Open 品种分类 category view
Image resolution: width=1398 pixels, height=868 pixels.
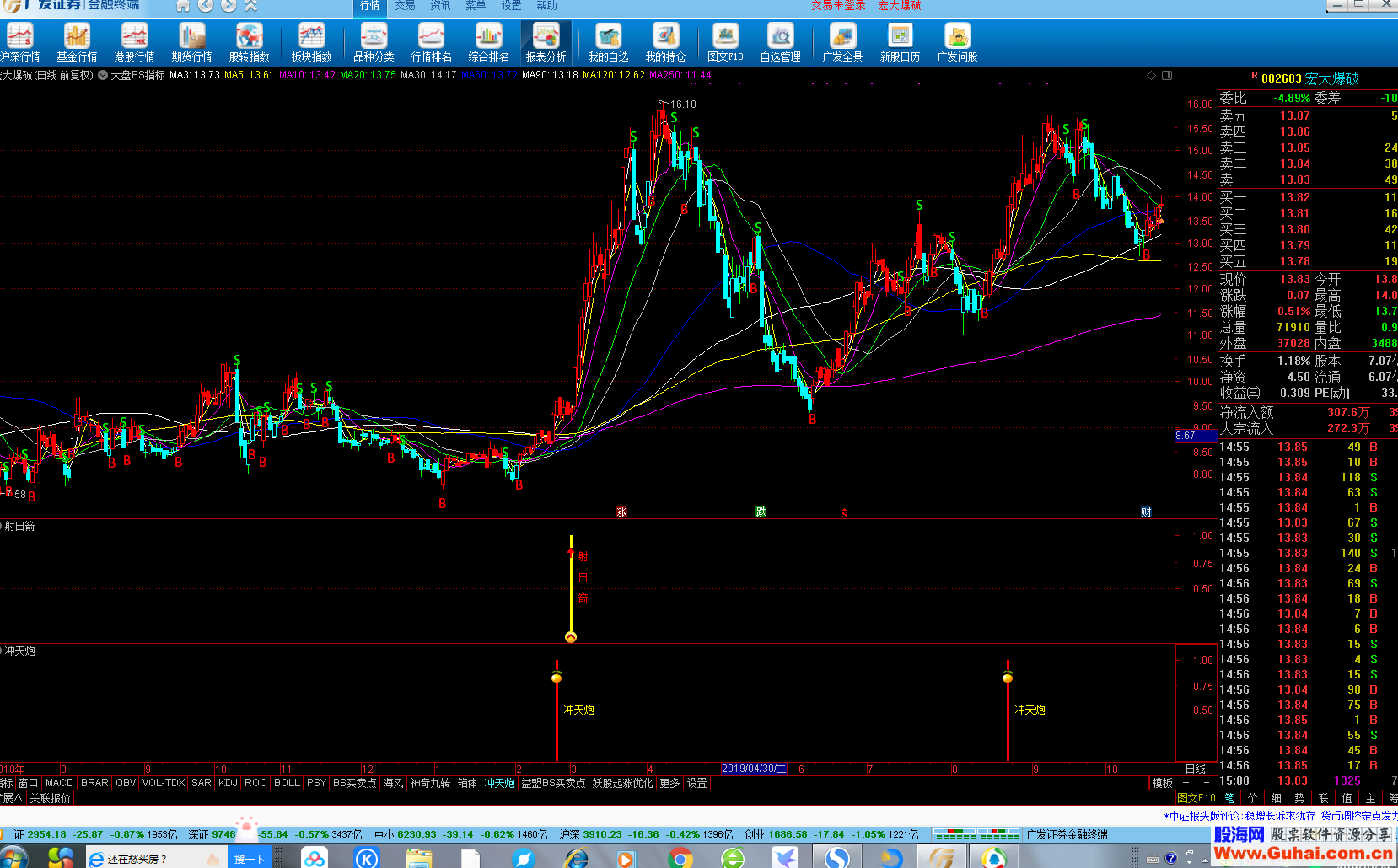click(374, 43)
